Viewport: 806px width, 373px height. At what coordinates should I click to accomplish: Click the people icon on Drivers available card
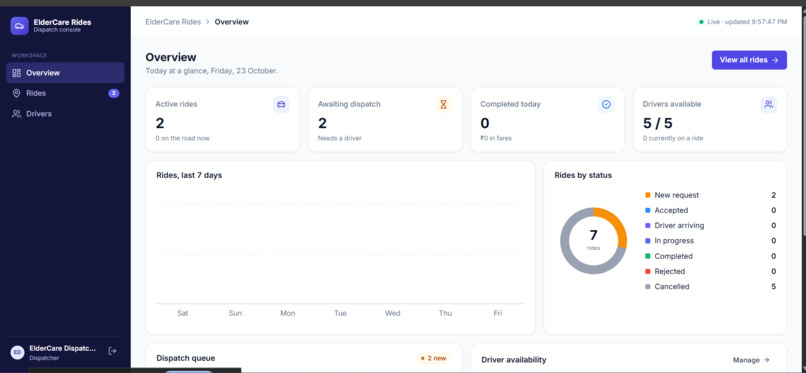[x=768, y=104]
